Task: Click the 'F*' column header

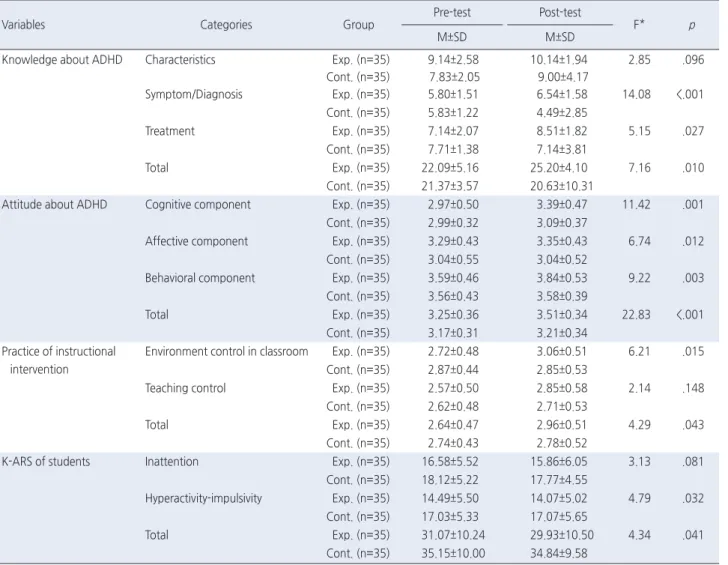Action: (x=639, y=25)
